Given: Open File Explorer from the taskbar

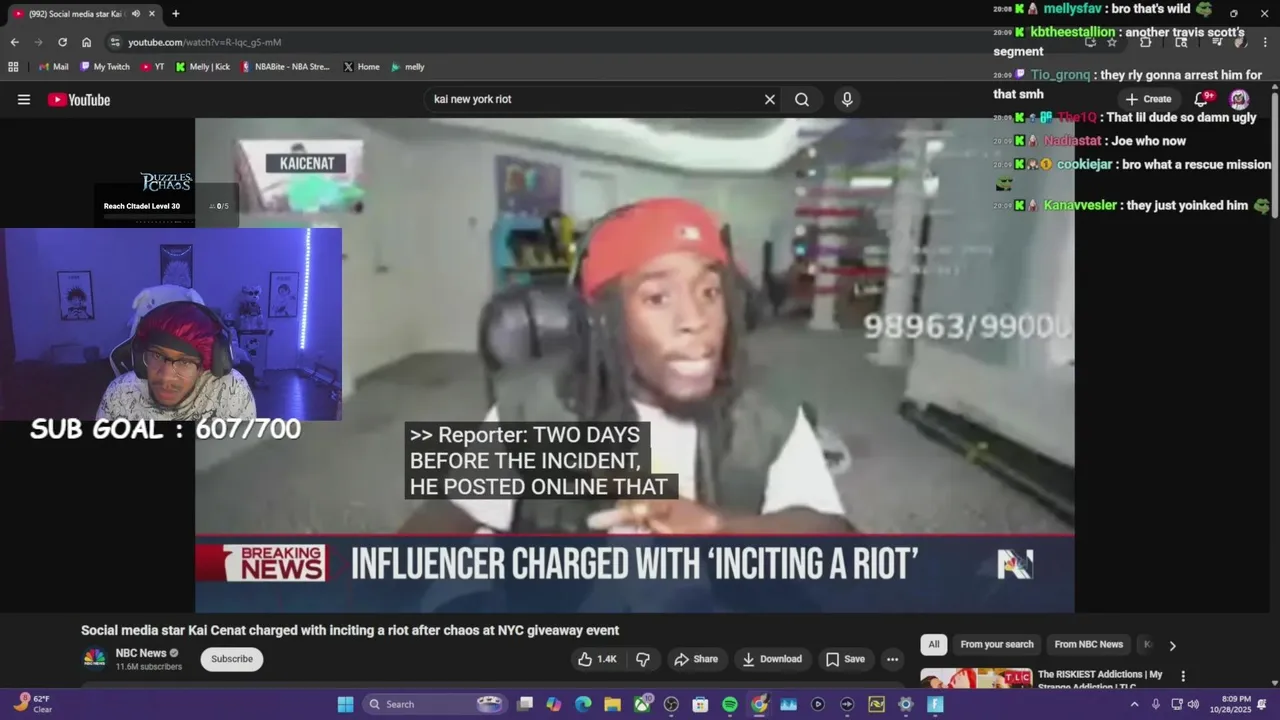Looking at the screenshot, I should [612, 704].
